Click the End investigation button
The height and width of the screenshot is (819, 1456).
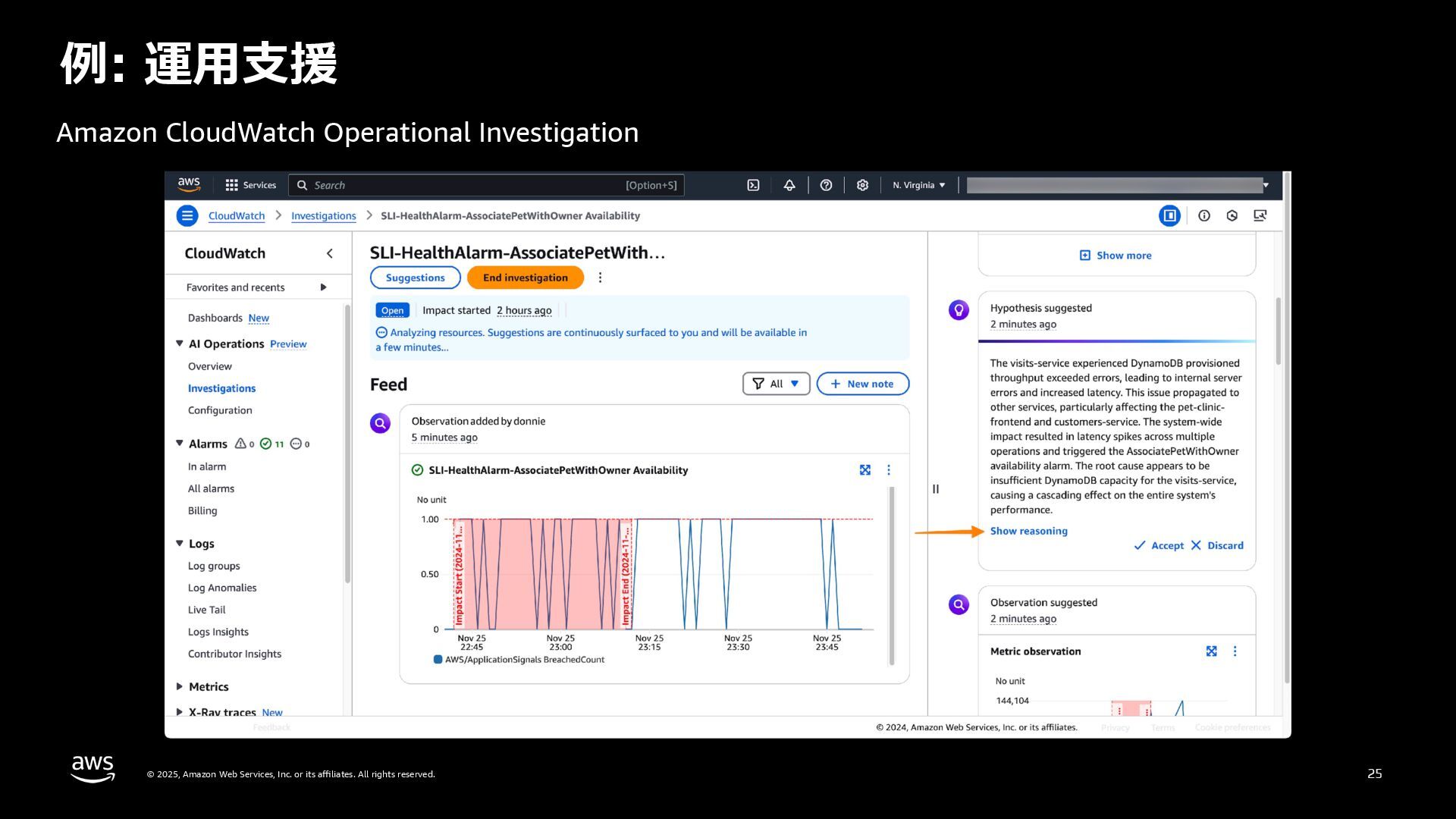(525, 278)
